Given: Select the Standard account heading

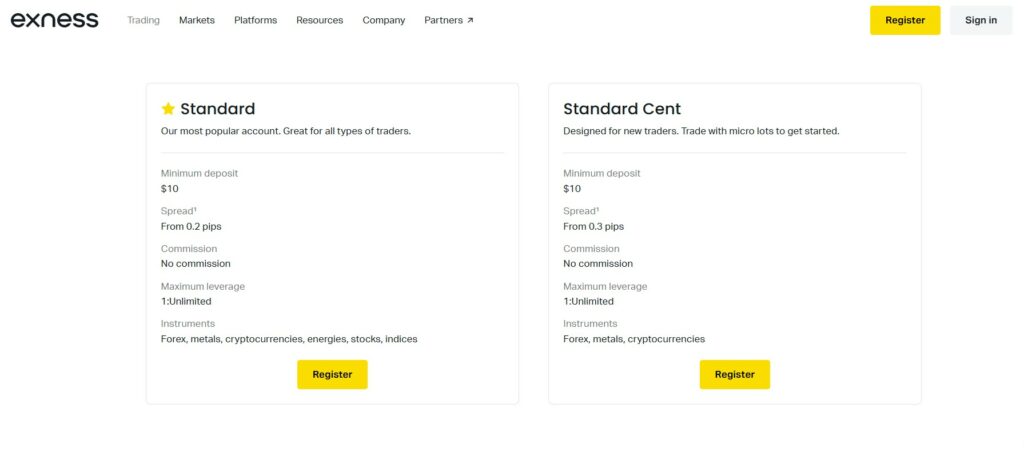Looking at the screenshot, I should pyautogui.click(x=217, y=108).
